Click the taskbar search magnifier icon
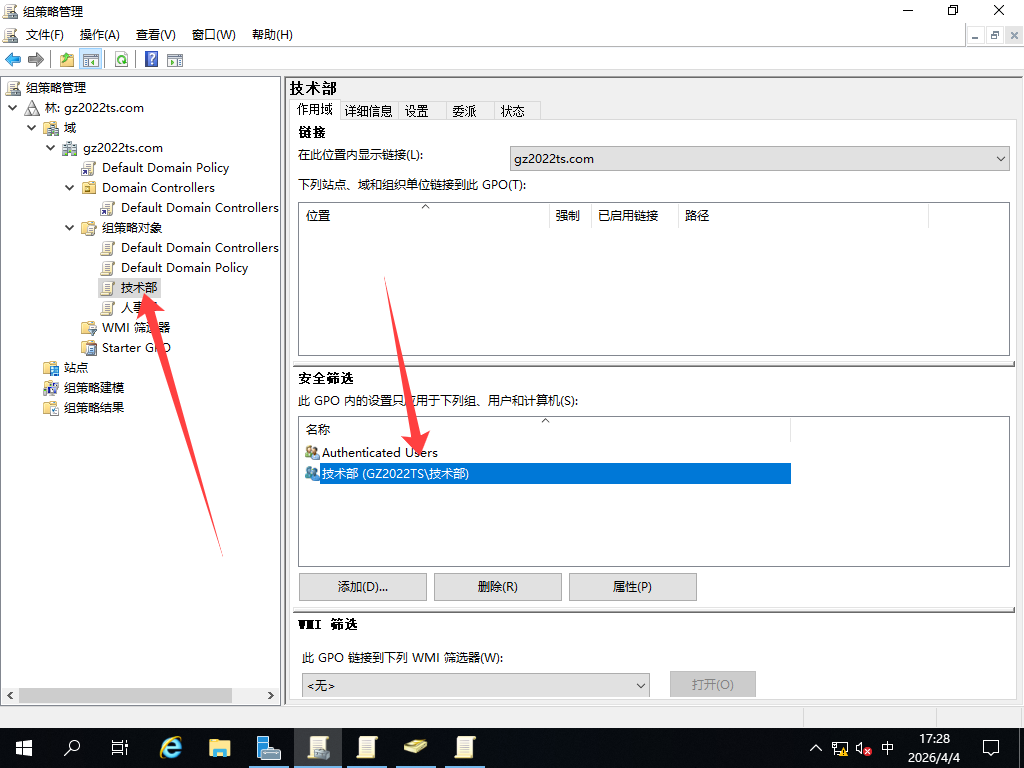1024x768 pixels. click(72, 747)
